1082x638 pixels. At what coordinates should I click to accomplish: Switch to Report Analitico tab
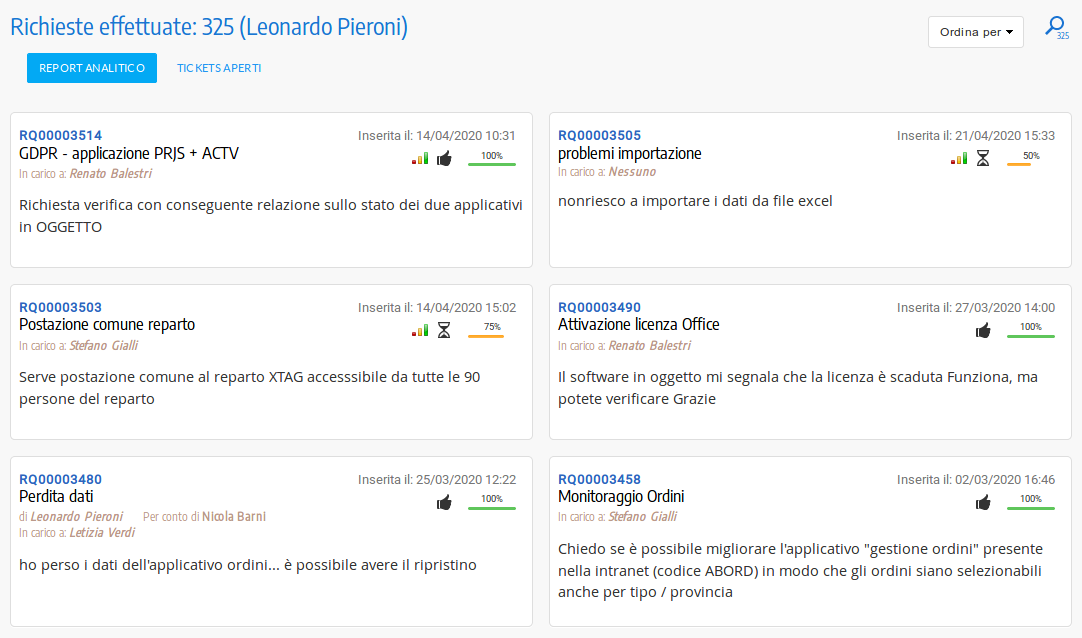pos(92,68)
